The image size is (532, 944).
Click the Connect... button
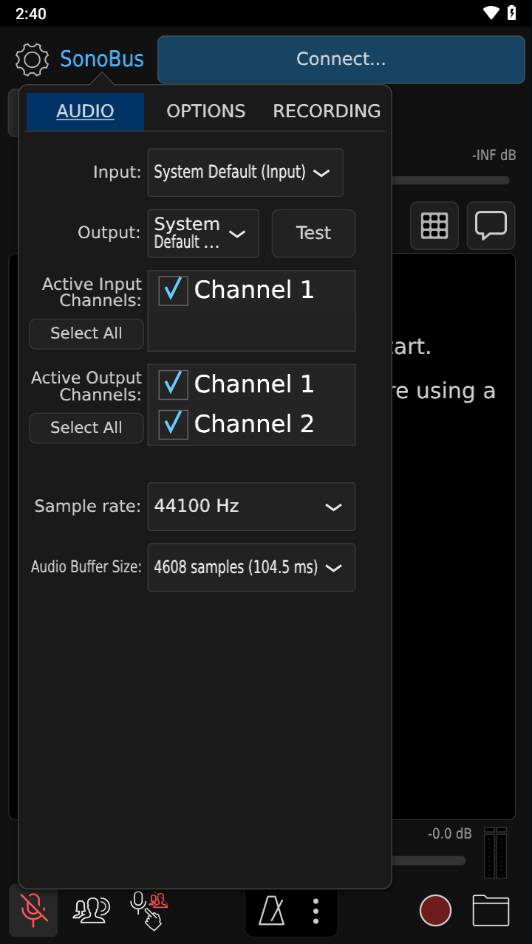click(341, 59)
